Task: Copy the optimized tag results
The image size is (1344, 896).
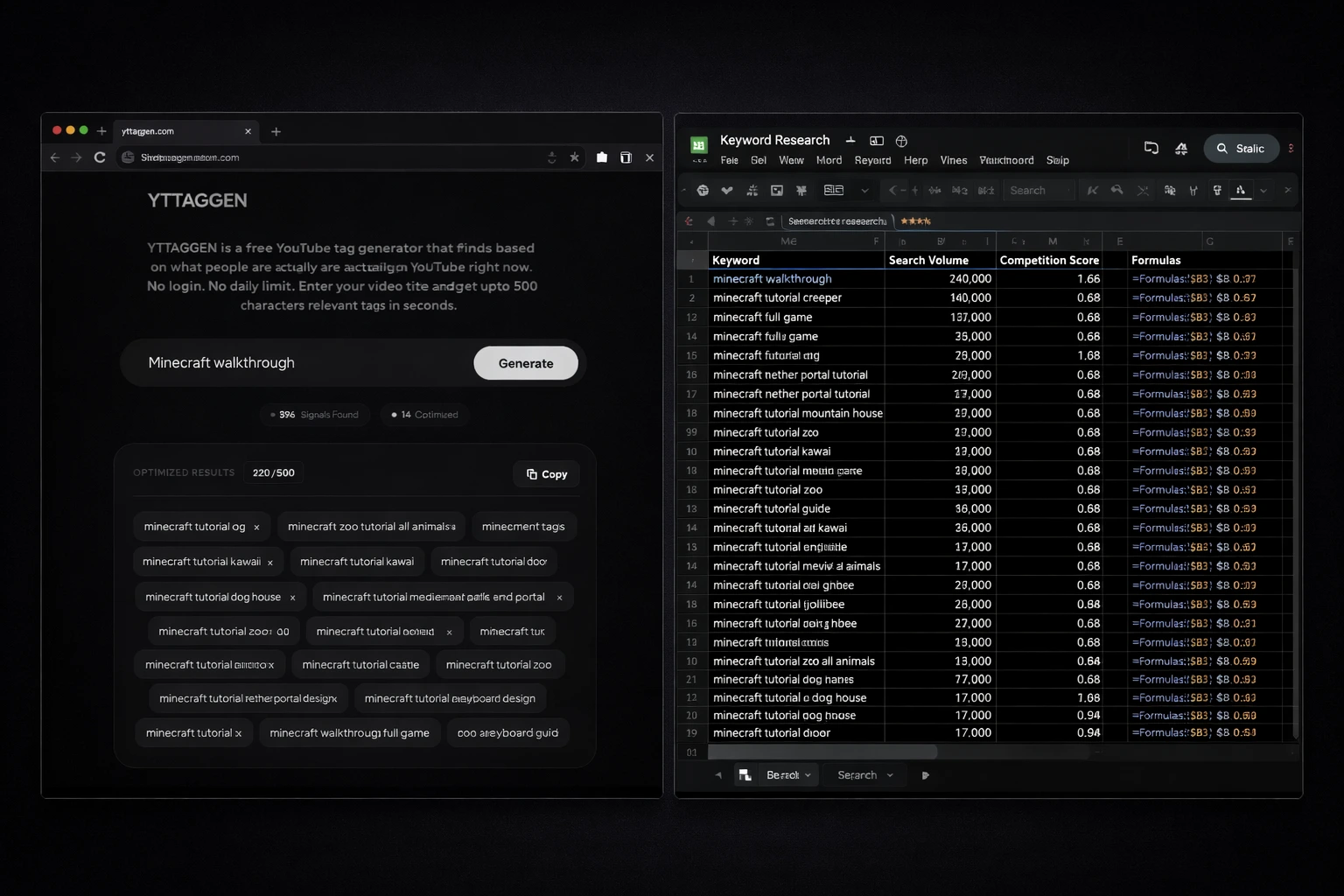Action: 546,473
